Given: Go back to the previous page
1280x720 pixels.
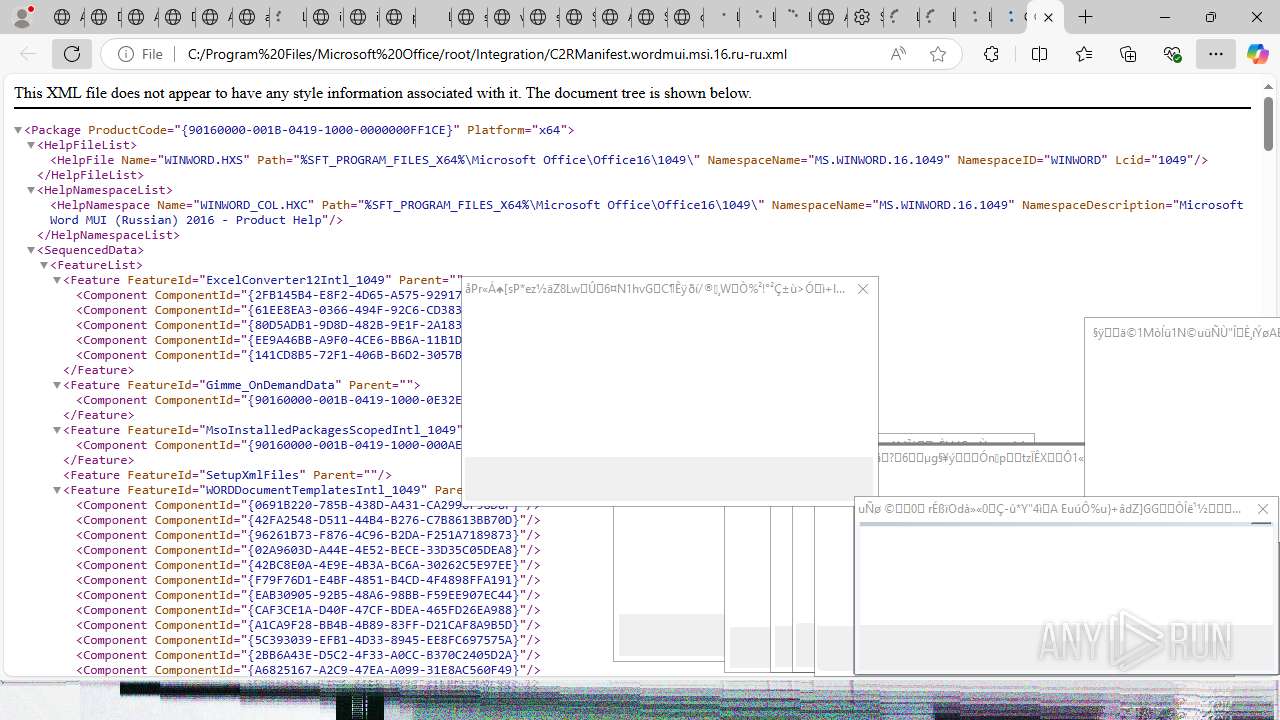Looking at the screenshot, I should (x=28, y=54).
